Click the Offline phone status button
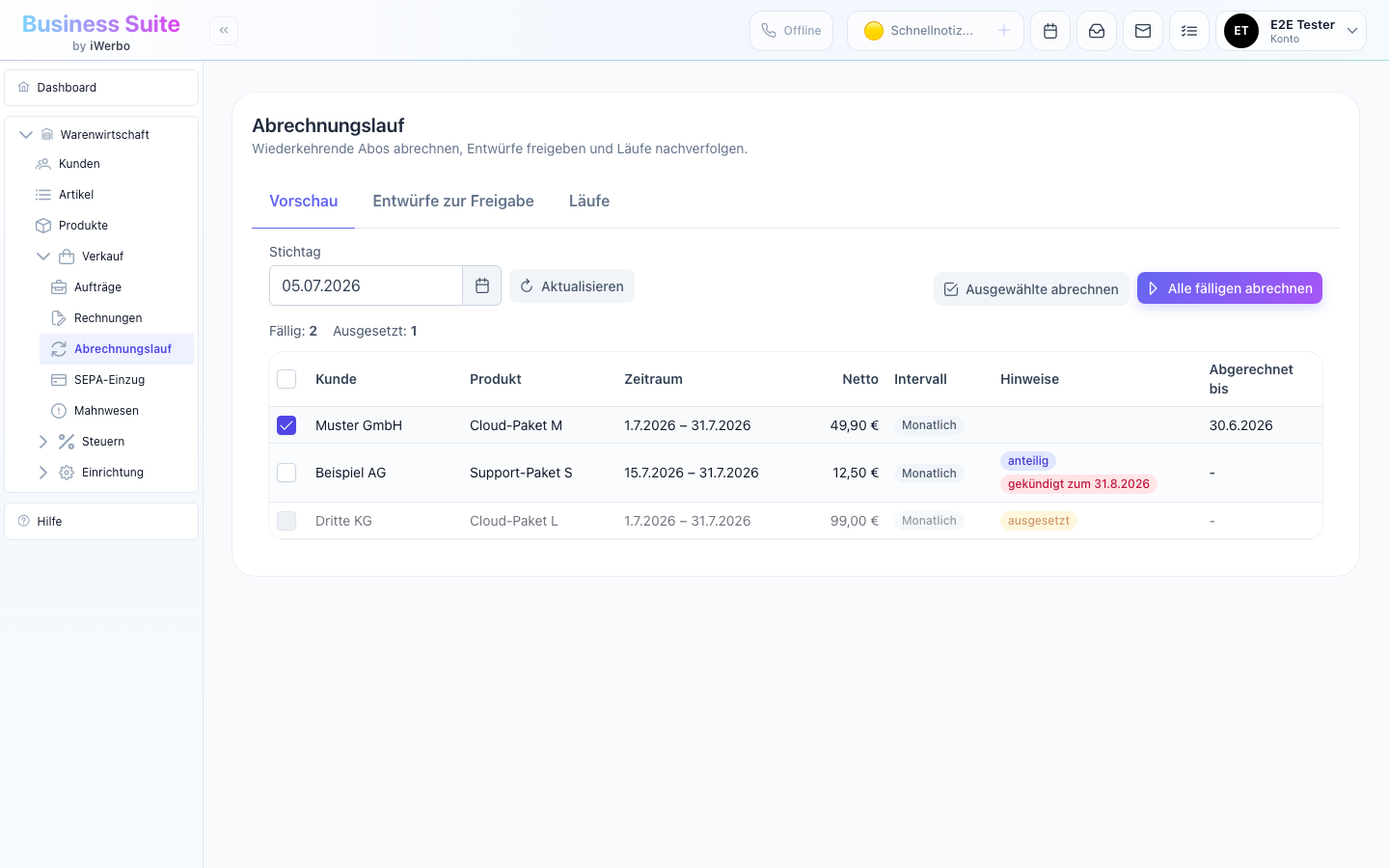The height and width of the screenshot is (868, 1389). 791,31
